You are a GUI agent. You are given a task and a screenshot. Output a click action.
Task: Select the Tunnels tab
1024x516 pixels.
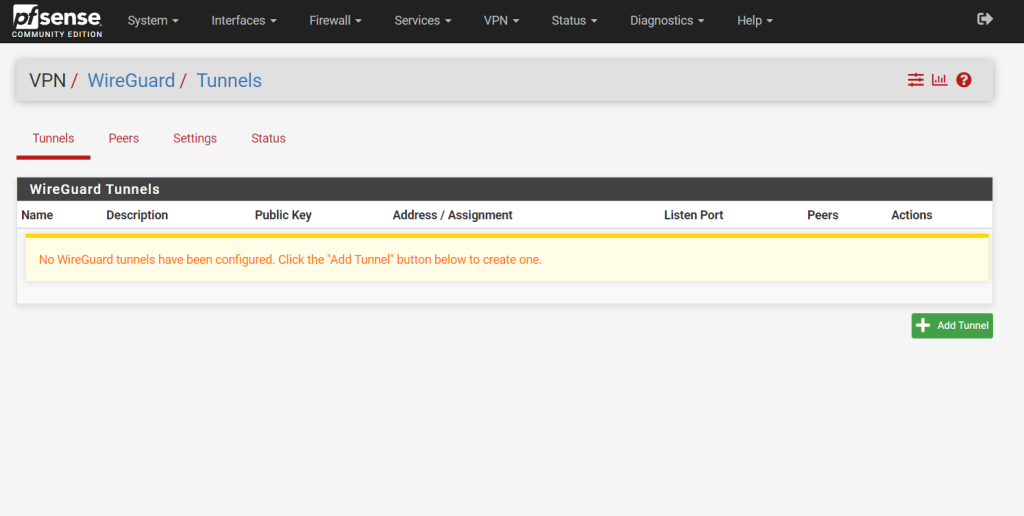pos(54,138)
